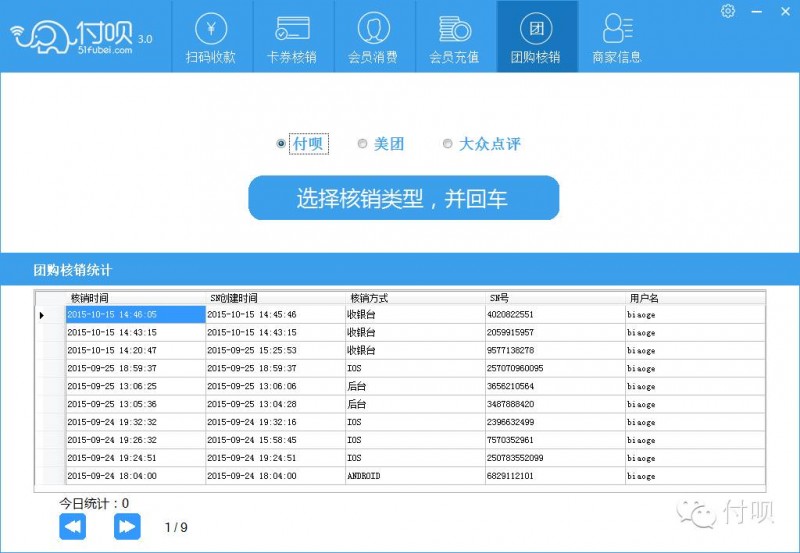Open the settings gear icon
This screenshot has height=553, width=800.
pyautogui.click(x=728, y=11)
